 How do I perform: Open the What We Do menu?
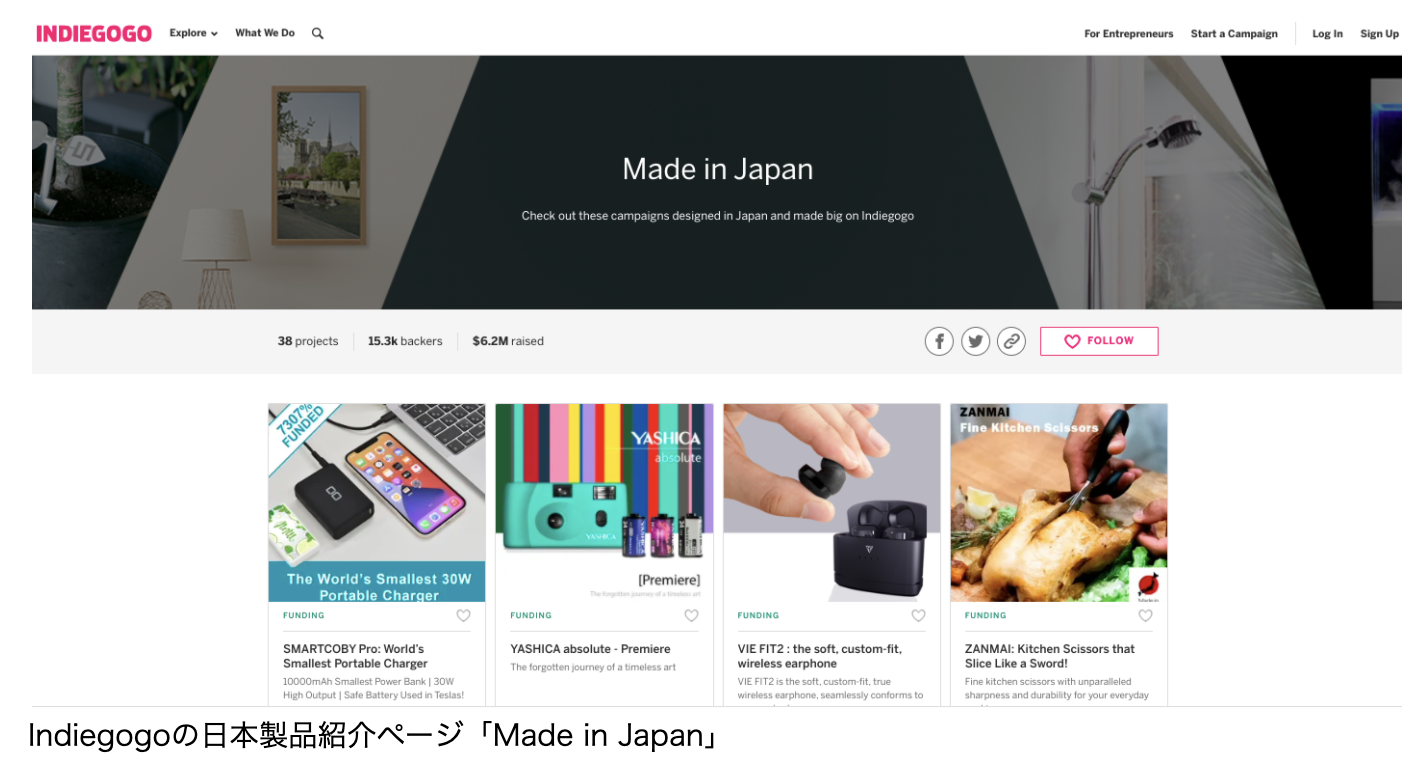265,33
